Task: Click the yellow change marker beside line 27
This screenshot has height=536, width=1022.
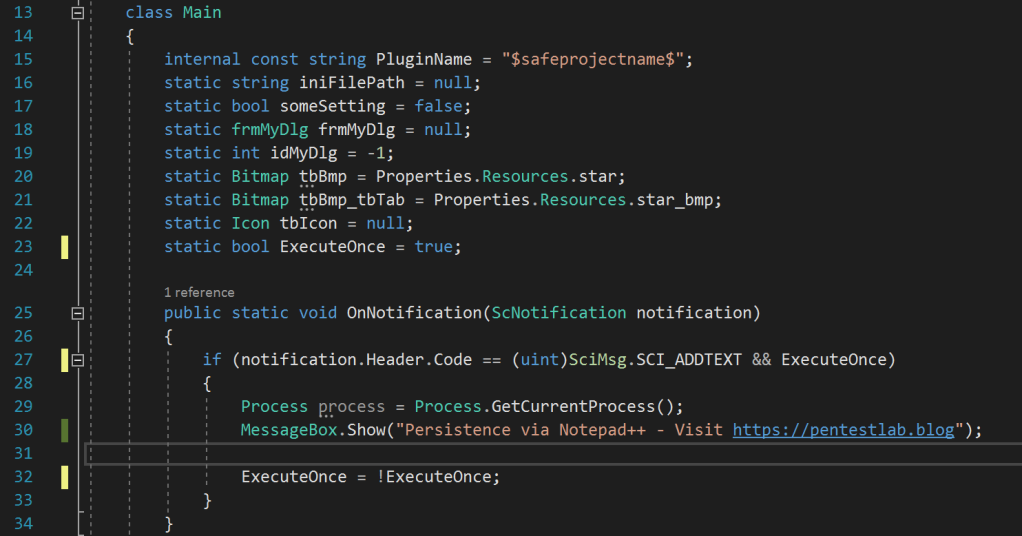Action: [x=65, y=360]
